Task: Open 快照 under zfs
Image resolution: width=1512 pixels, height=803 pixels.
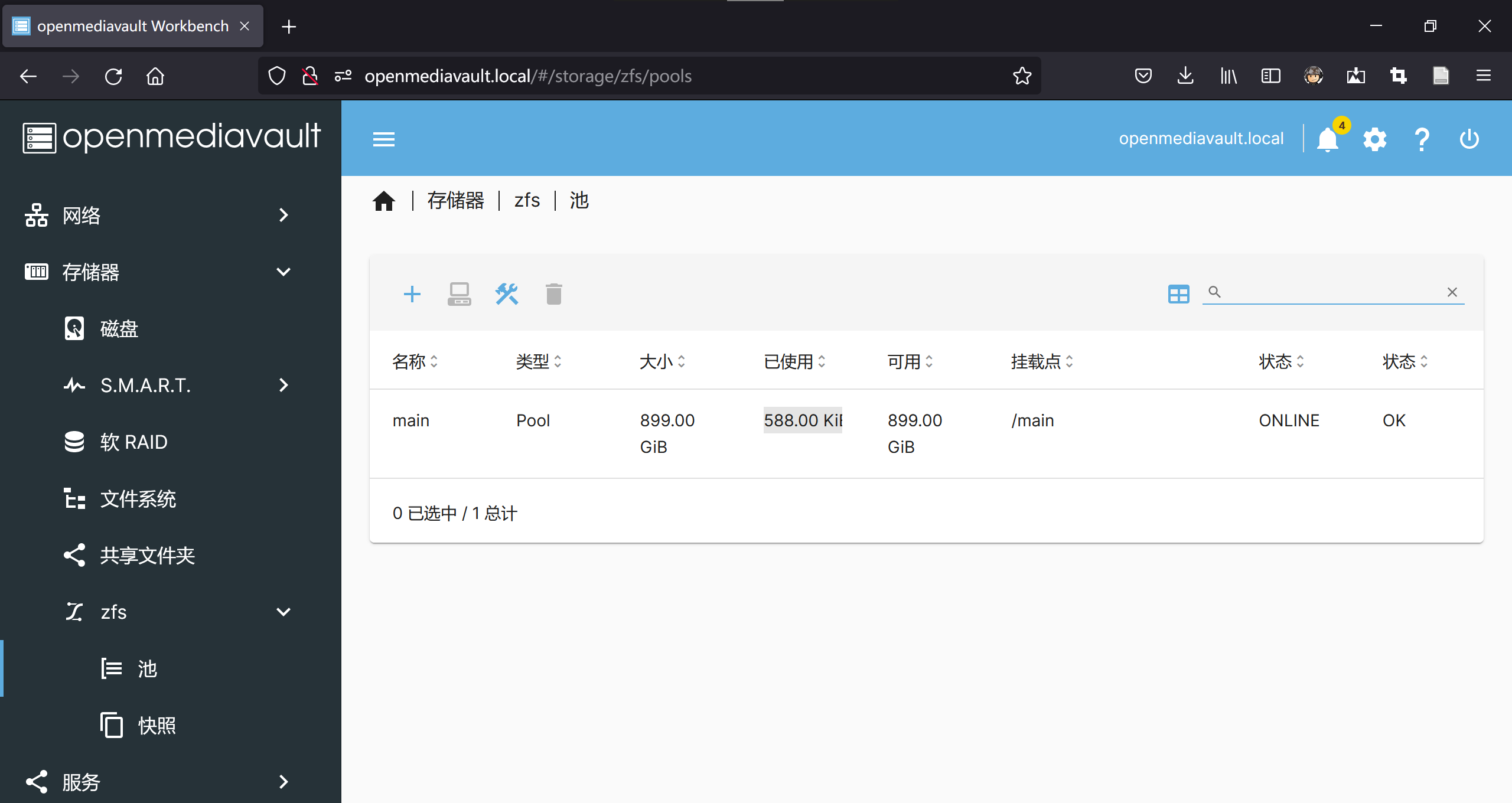Action: [157, 726]
